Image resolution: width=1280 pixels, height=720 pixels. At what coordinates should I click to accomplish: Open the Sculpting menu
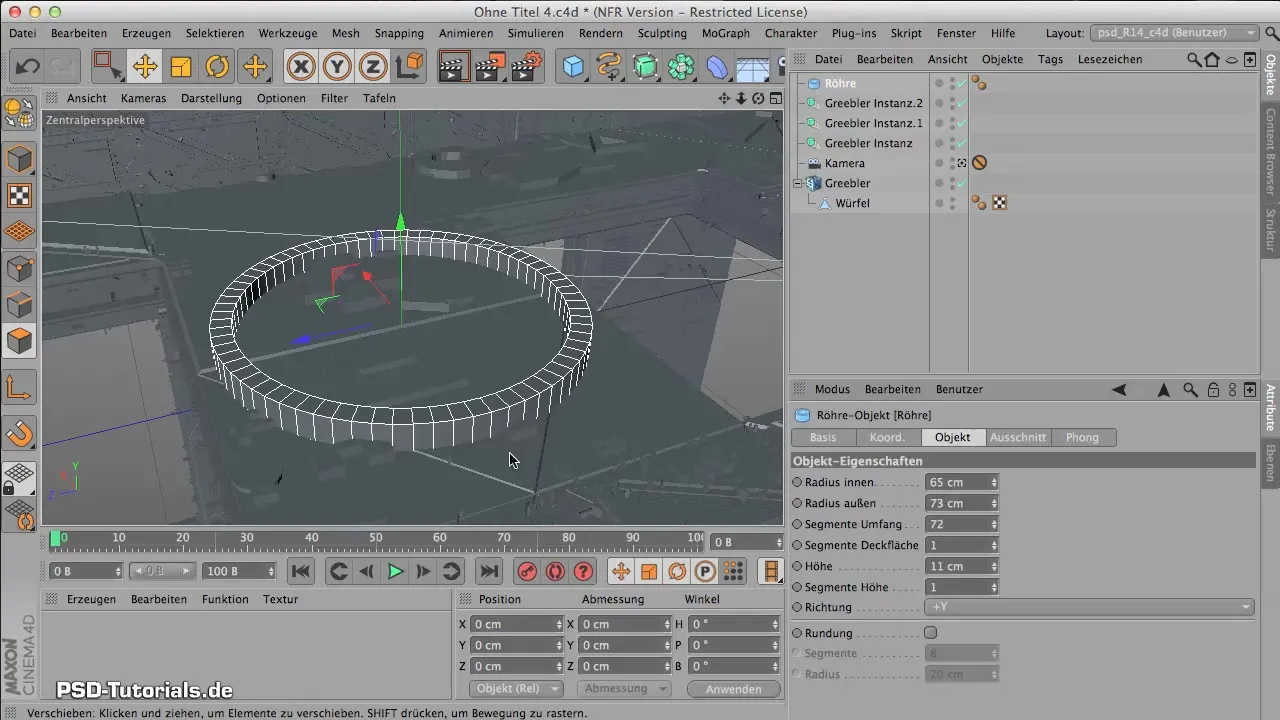[x=662, y=33]
